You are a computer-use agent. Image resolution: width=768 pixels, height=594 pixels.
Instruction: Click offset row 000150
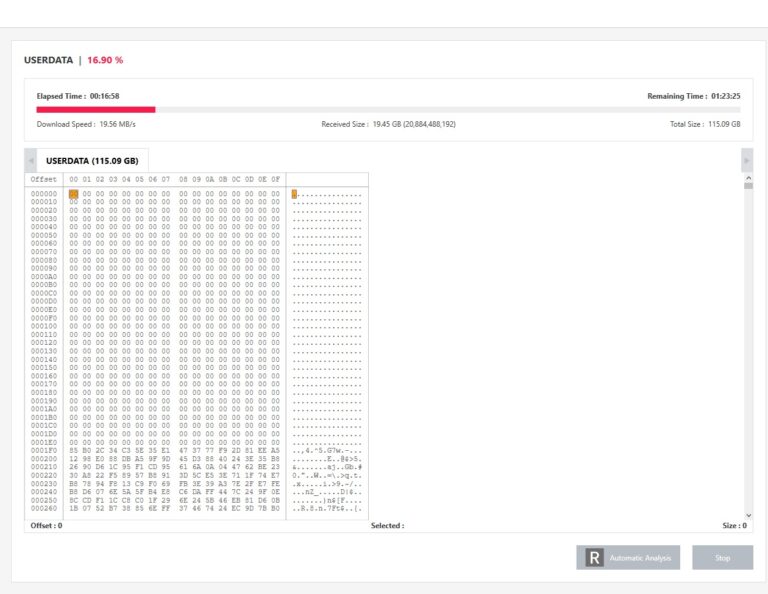point(44,368)
